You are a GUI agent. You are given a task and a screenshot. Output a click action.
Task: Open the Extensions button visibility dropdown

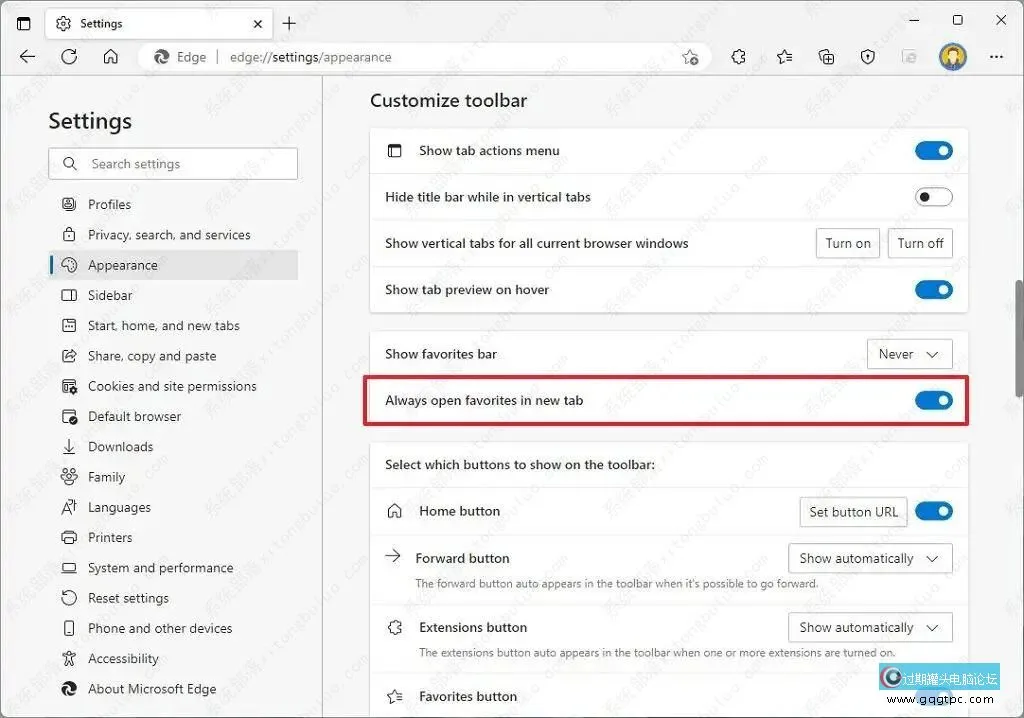click(869, 627)
